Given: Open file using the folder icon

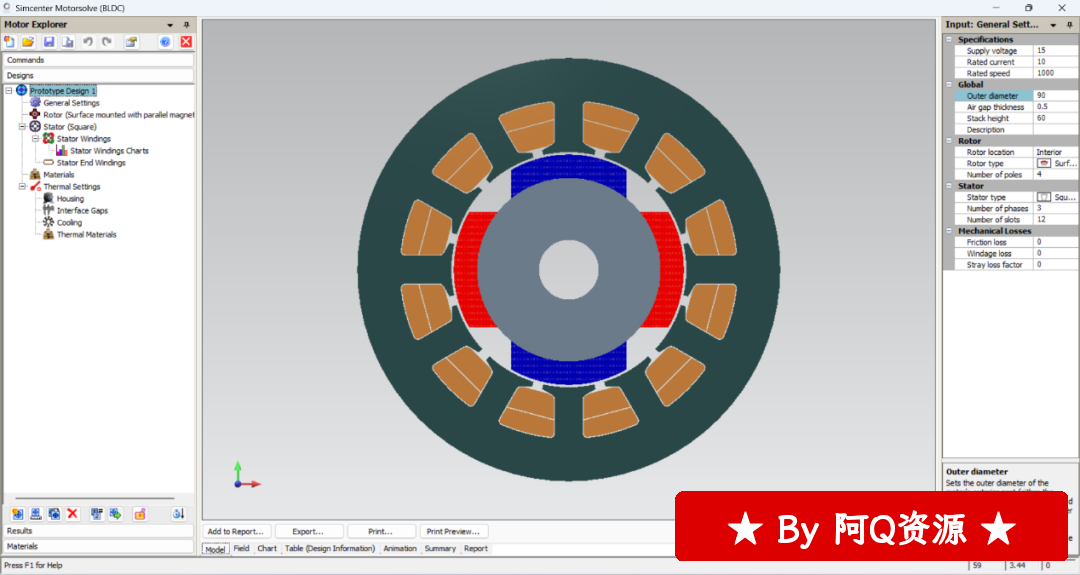Looking at the screenshot, I should 28,42.
